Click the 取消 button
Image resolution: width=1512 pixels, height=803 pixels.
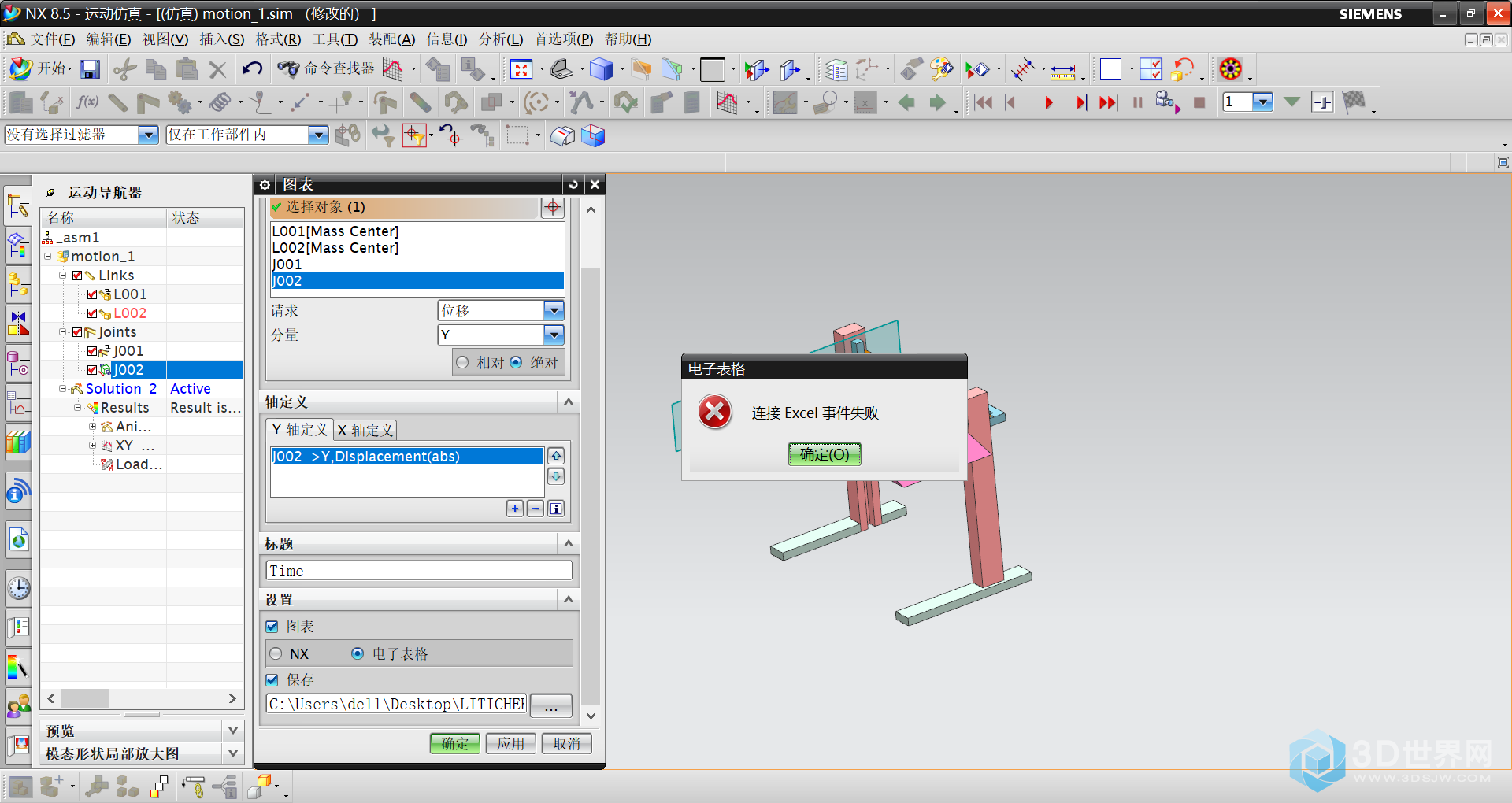pos(567,743)
